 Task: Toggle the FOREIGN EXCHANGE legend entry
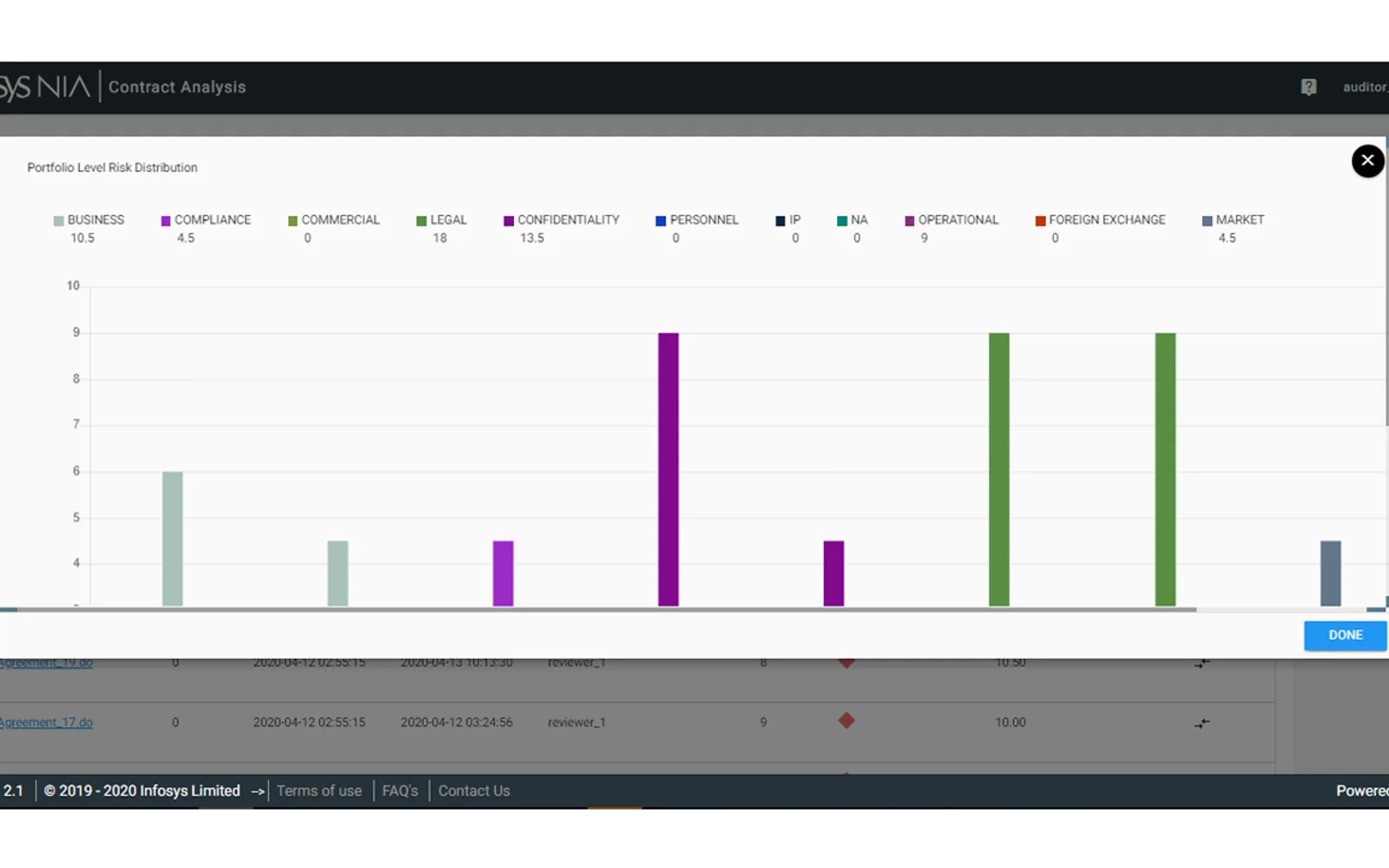(1100, 220)
